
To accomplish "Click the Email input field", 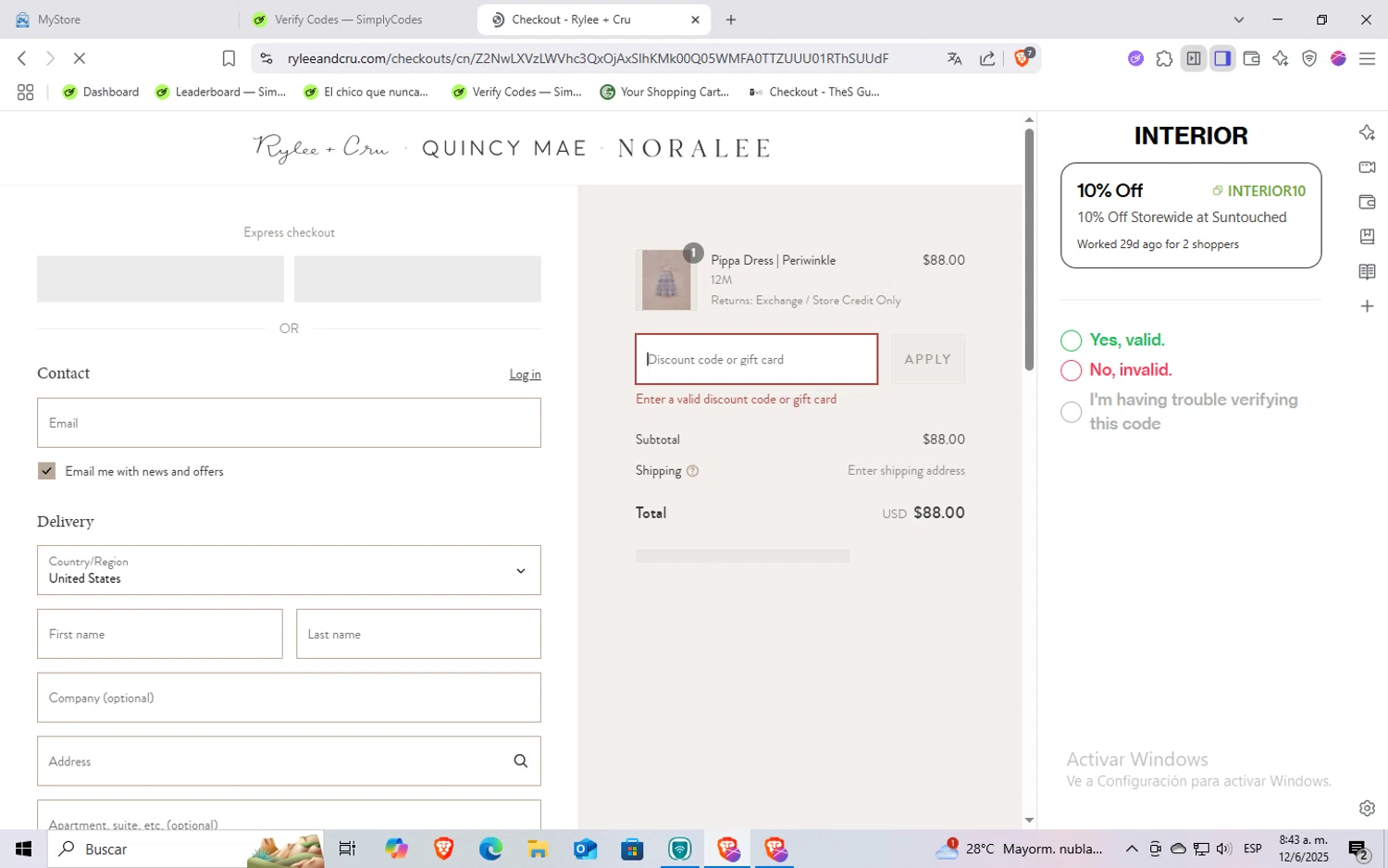I will [x=289, y=423].
